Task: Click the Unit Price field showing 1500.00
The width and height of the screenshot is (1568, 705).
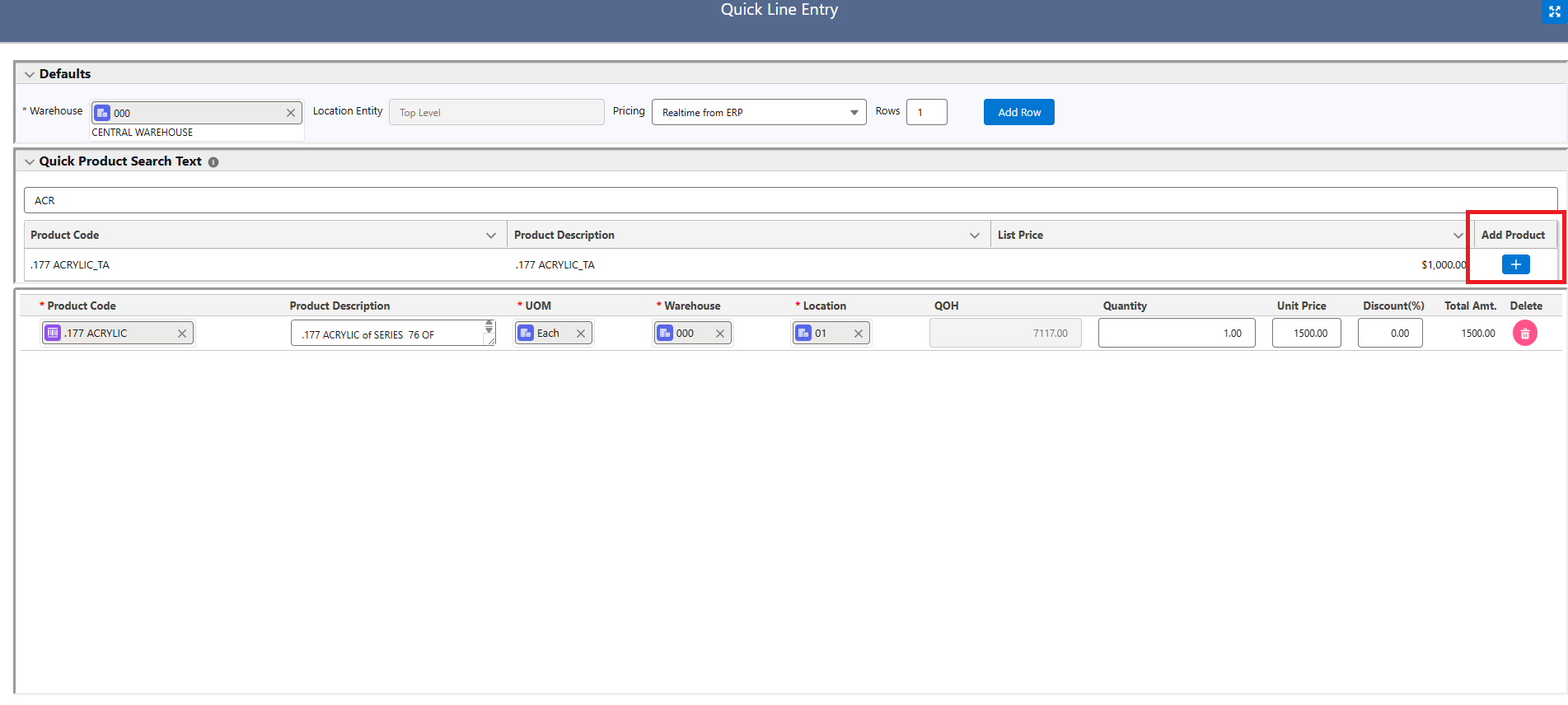Action: [x=1306, y=334]
